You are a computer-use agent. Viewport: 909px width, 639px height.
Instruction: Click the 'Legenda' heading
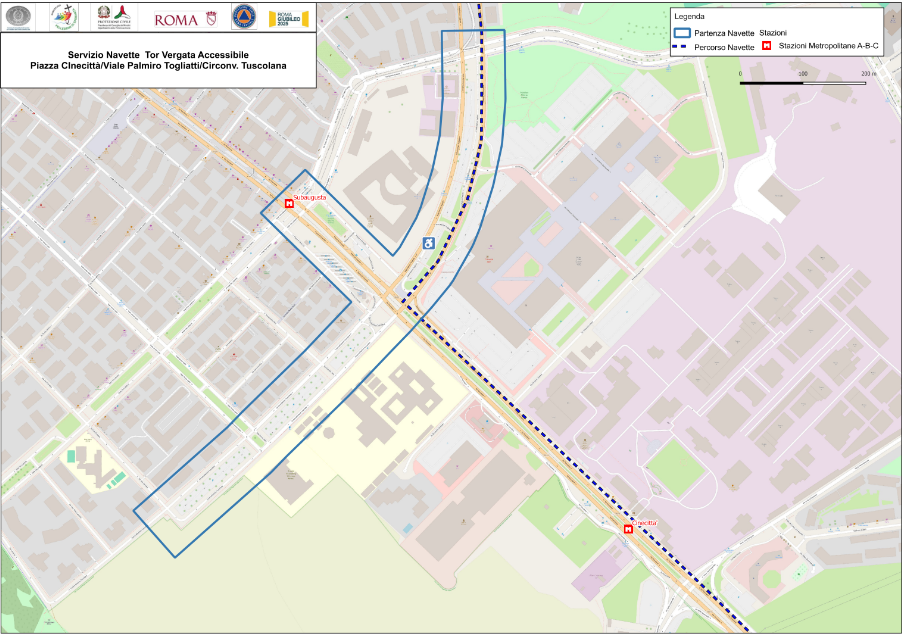(x=689, y=17)
